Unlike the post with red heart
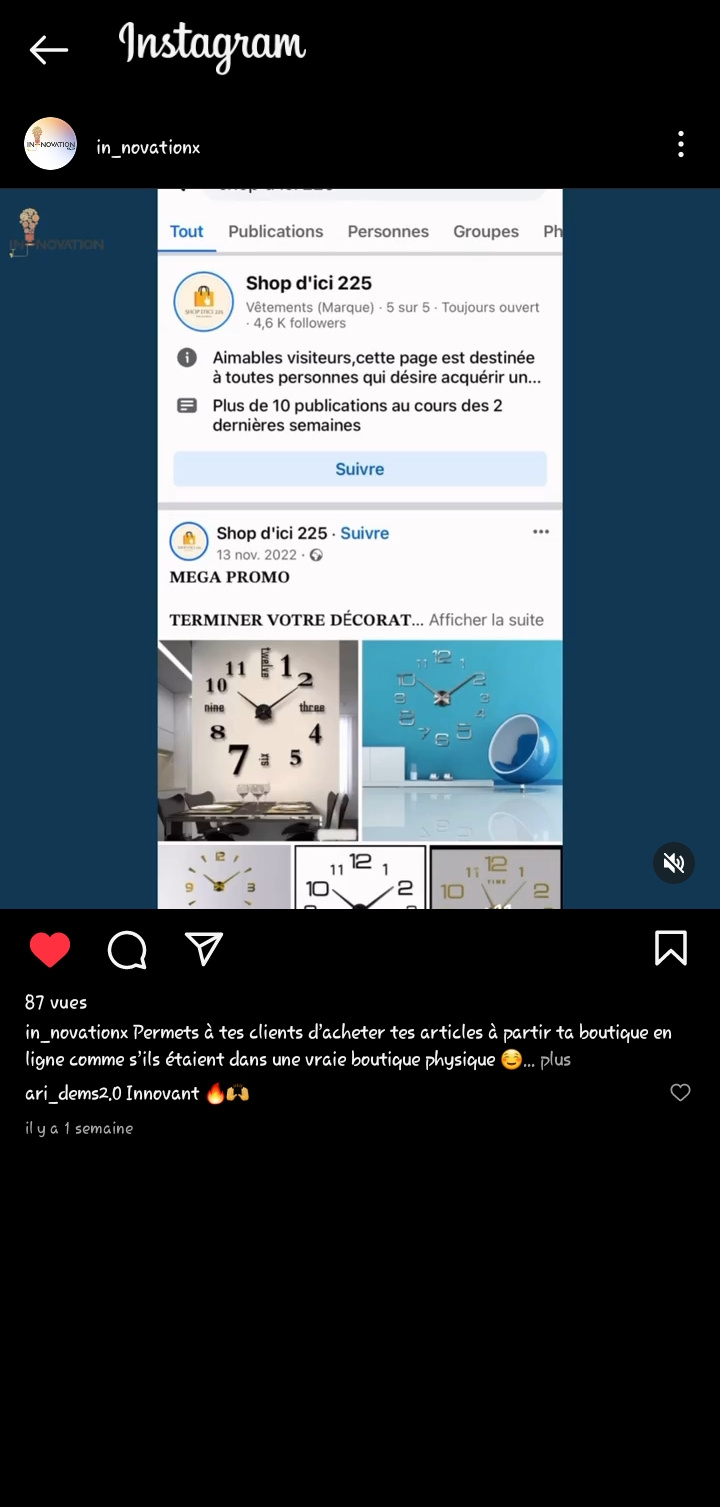720x1507 pixels. tap(50, 949)
